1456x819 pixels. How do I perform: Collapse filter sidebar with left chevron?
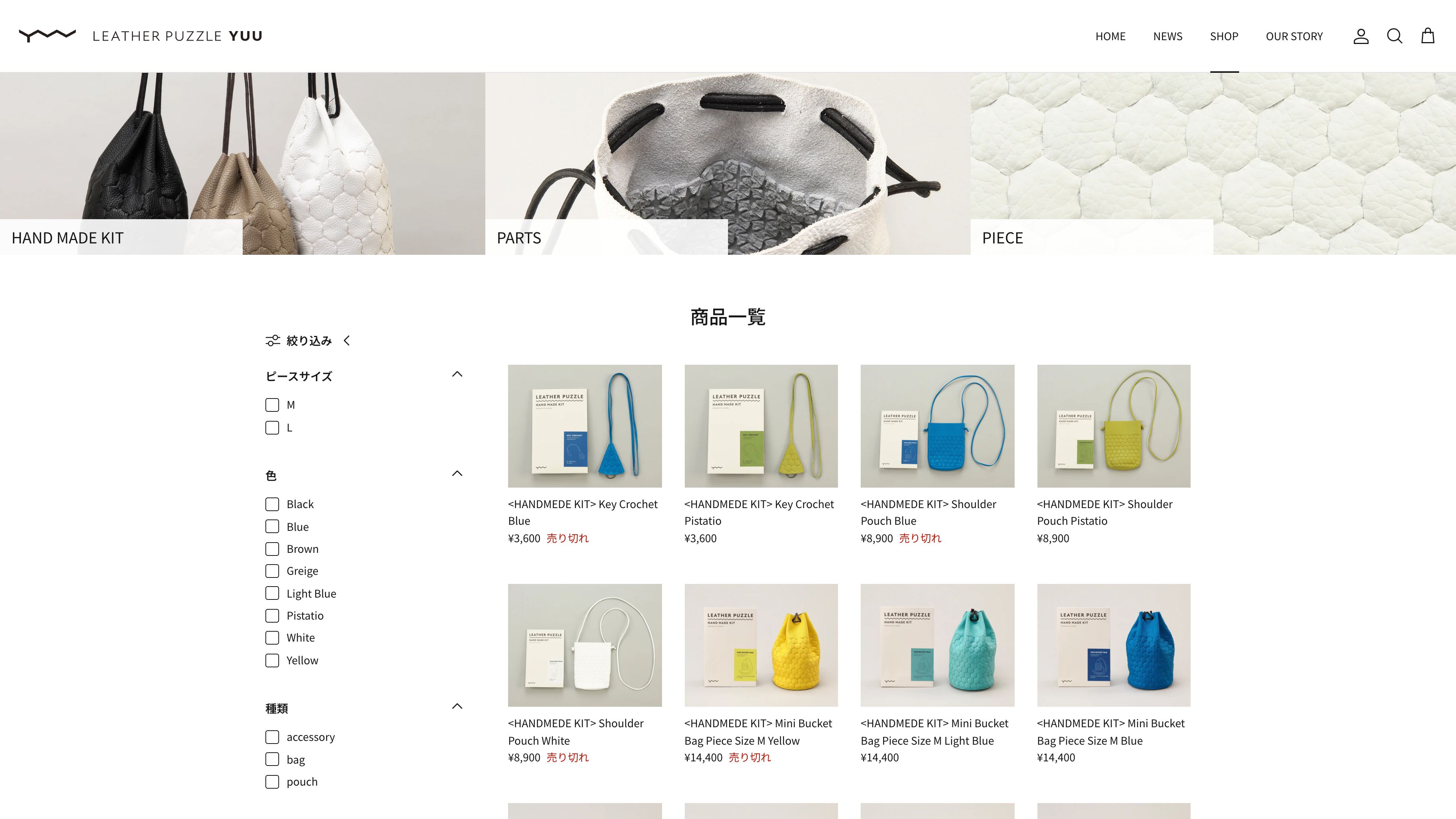347,340
